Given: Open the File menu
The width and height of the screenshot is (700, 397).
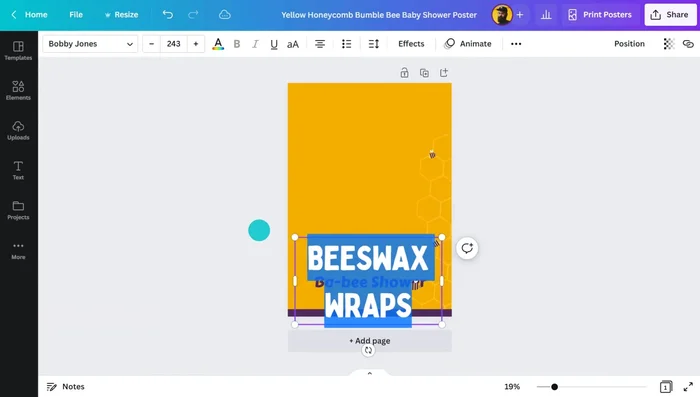Looking at the screenshot, I should (x=76, y=15).
